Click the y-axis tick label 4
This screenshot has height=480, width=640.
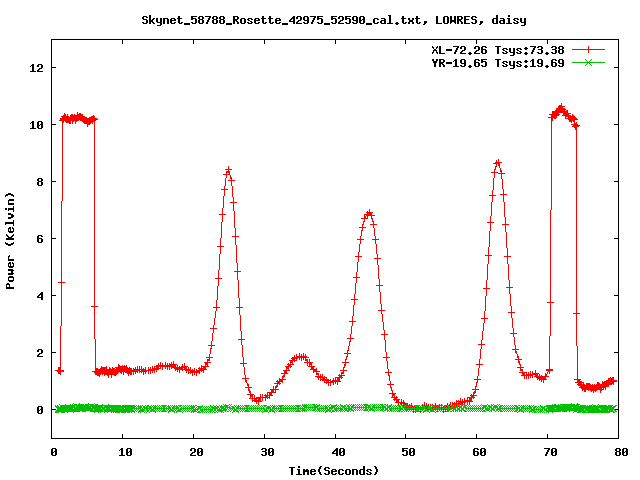click(x=40, y=296)
